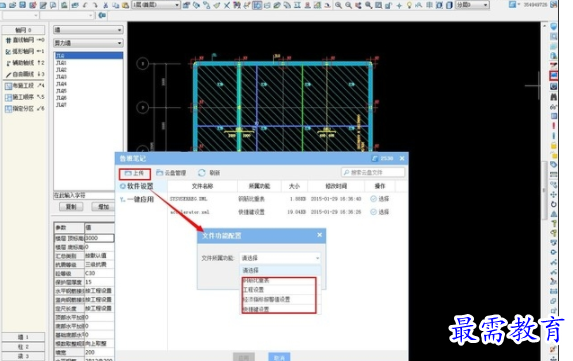
Task: Select 直线轴网 tool in left panel
Action: click(x=25, y=39)
